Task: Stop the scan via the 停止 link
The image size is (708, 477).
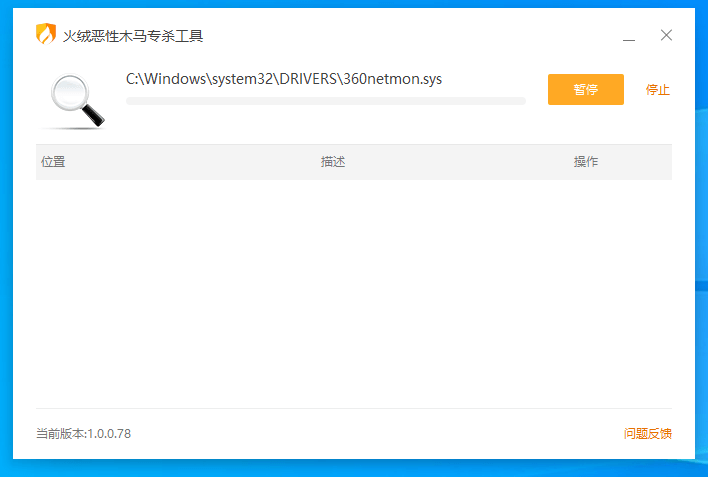Action: pyautogui.click(x=657, y=89)
